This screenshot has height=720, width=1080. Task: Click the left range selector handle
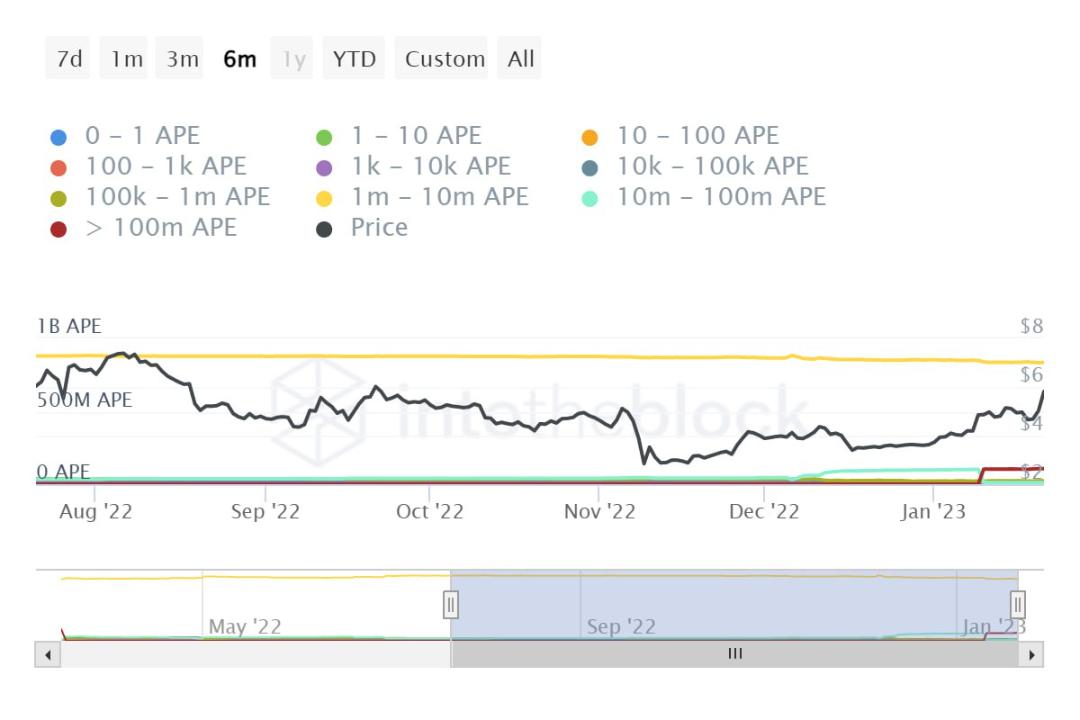coord(451,604)
